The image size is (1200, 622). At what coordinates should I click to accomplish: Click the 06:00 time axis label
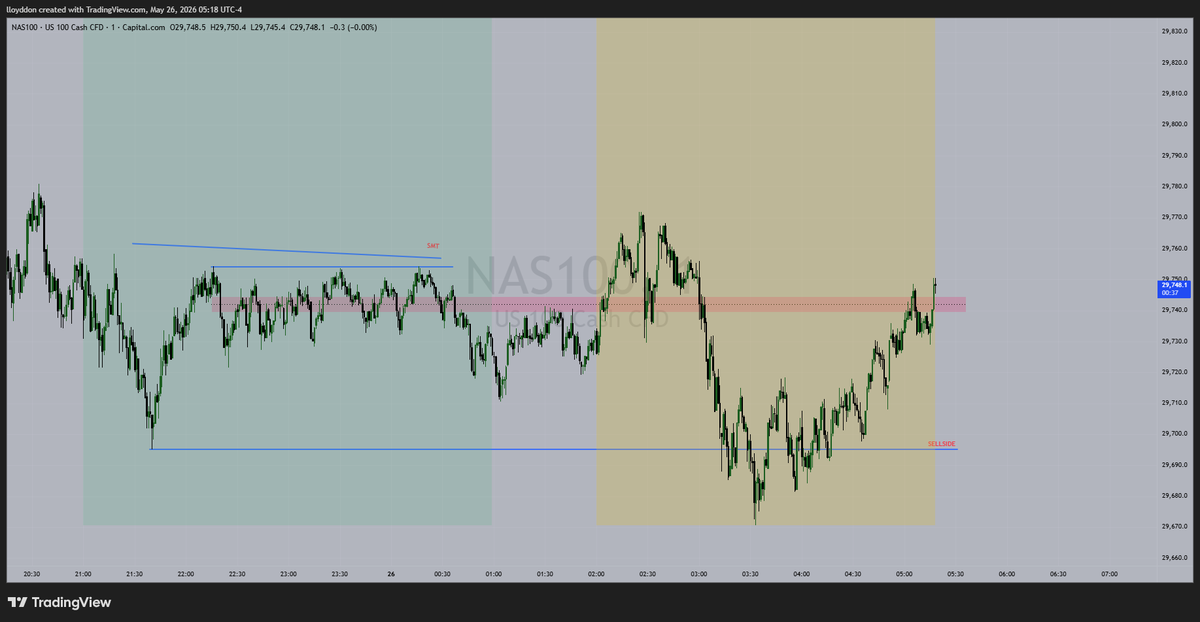(1007, 574)
